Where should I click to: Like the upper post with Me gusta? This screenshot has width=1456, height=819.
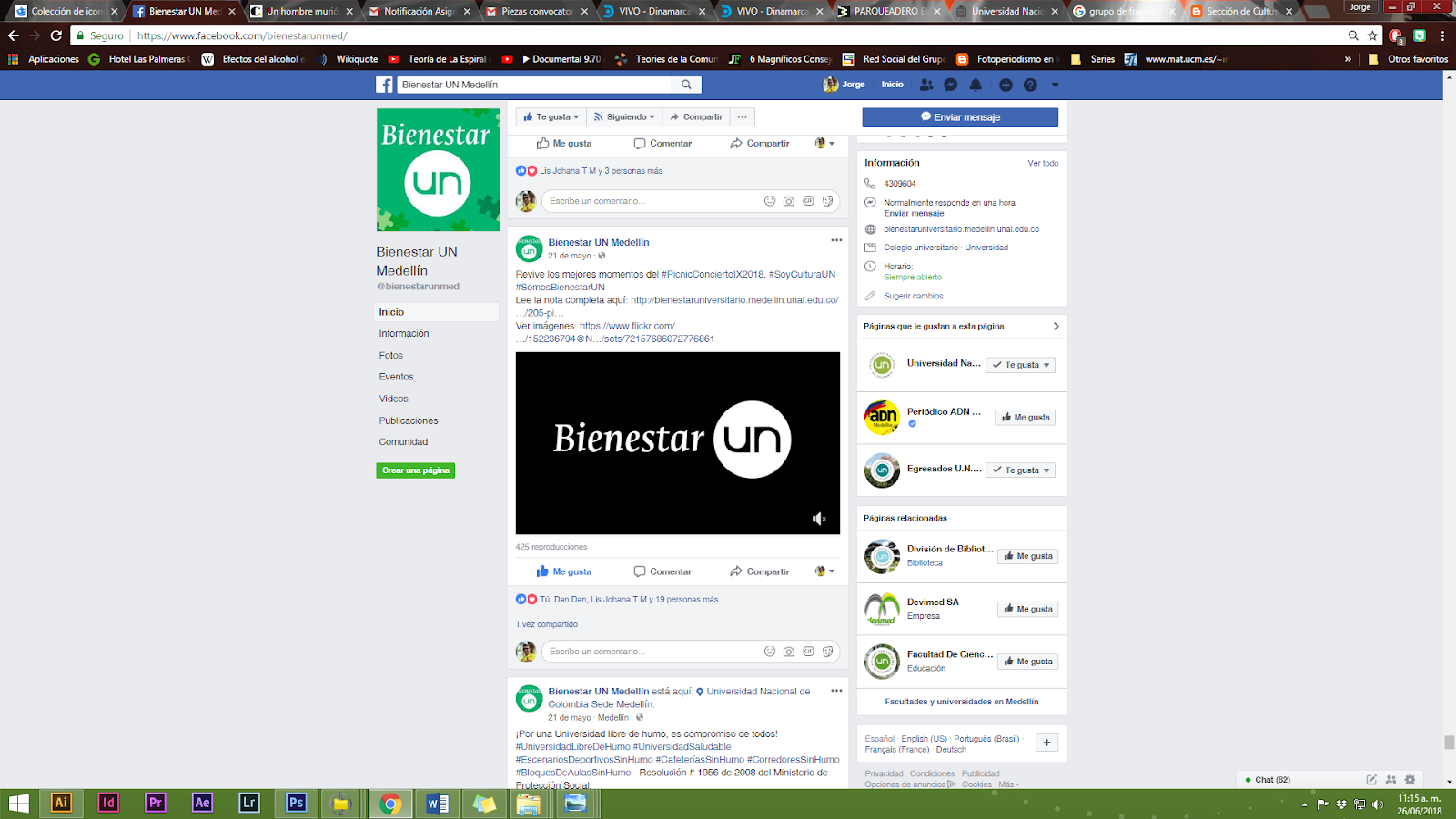tap(564, 144)
